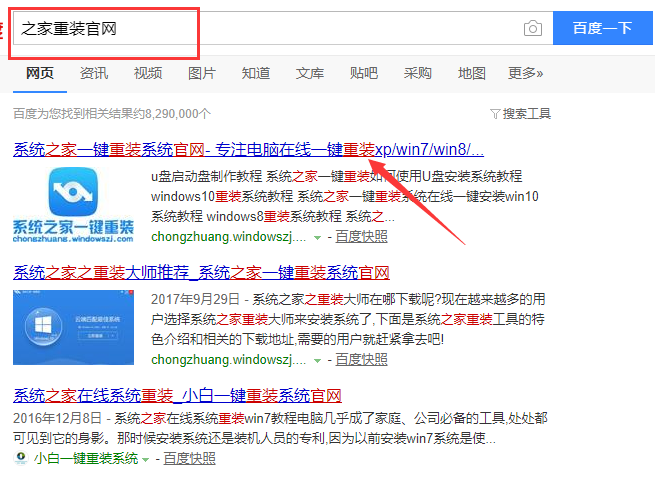This screenshot has height=504, width=655.
Task: Open the 搜索工具 filter tools
Action: coord(521,114)
